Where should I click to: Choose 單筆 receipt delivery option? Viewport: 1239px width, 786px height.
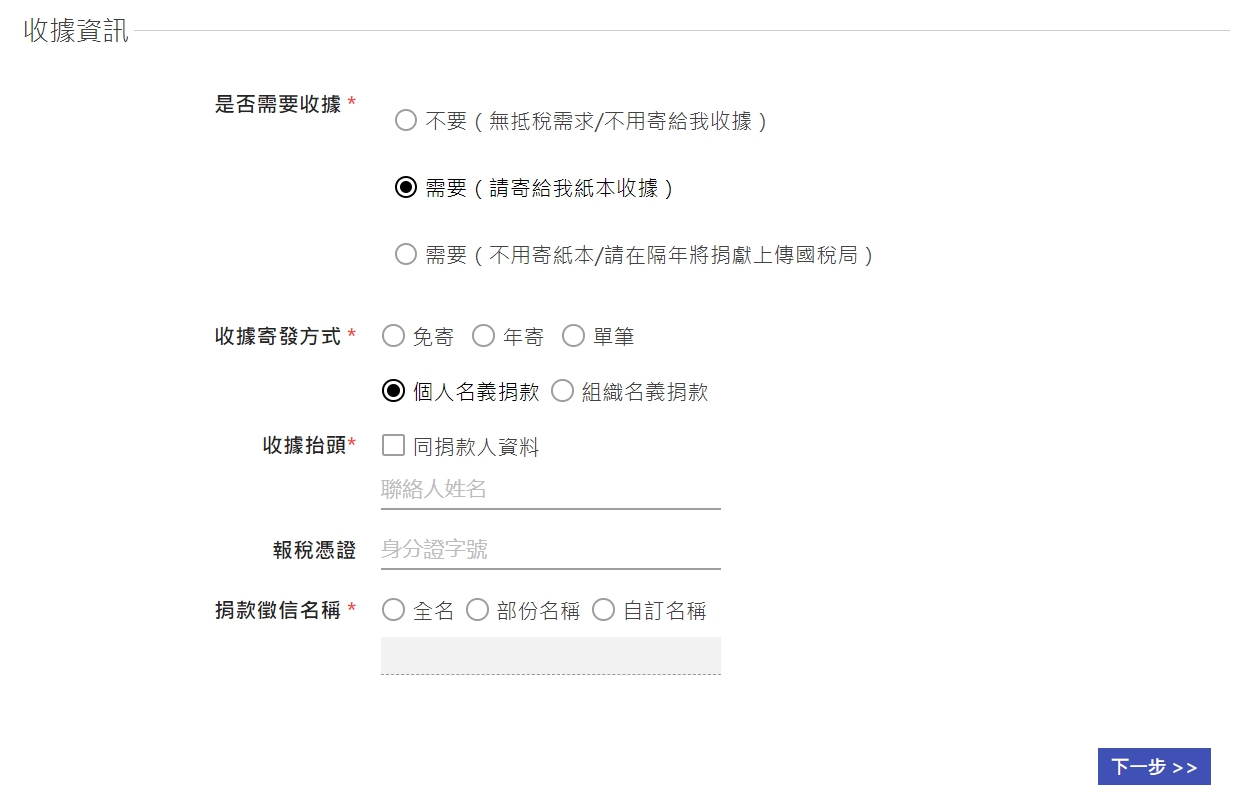pyautogui.click(x=573, y=336)
